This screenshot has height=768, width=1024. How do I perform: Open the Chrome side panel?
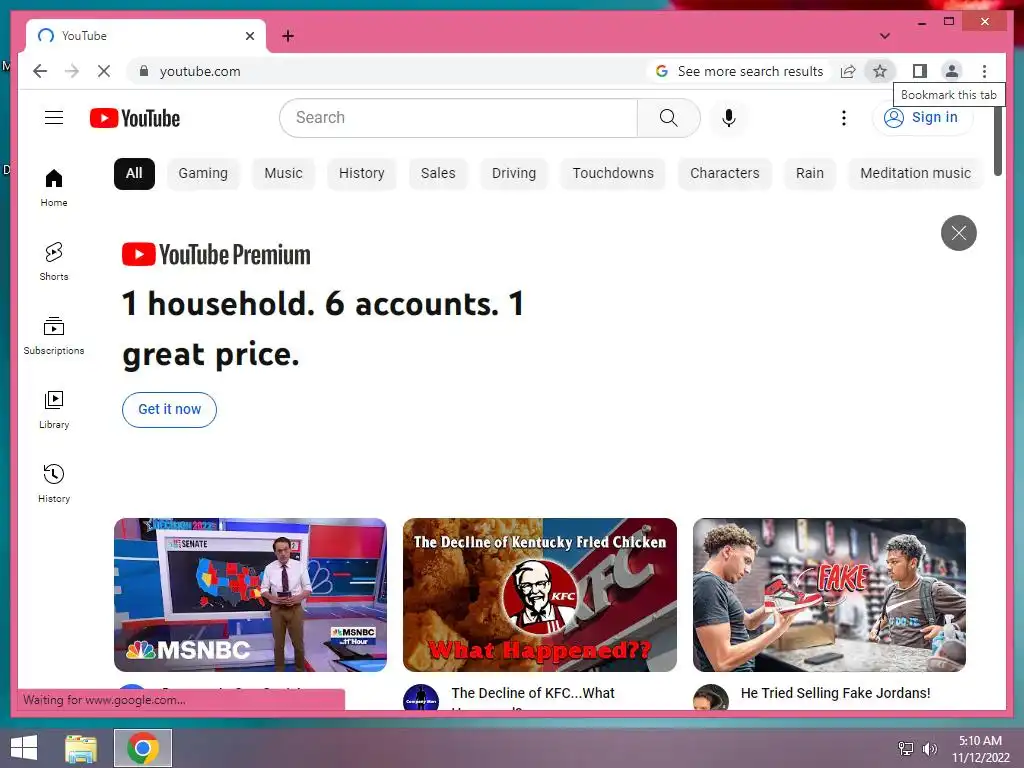[920, 71]
